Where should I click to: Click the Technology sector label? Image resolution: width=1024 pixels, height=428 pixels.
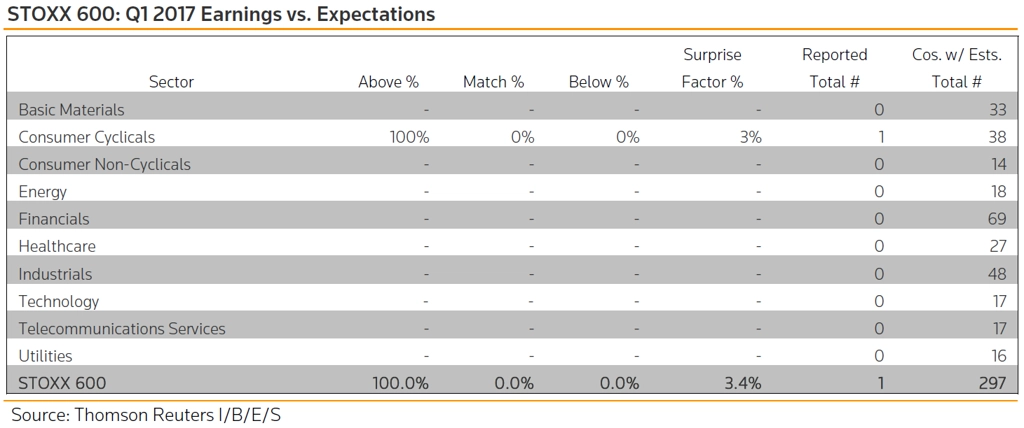59,302
